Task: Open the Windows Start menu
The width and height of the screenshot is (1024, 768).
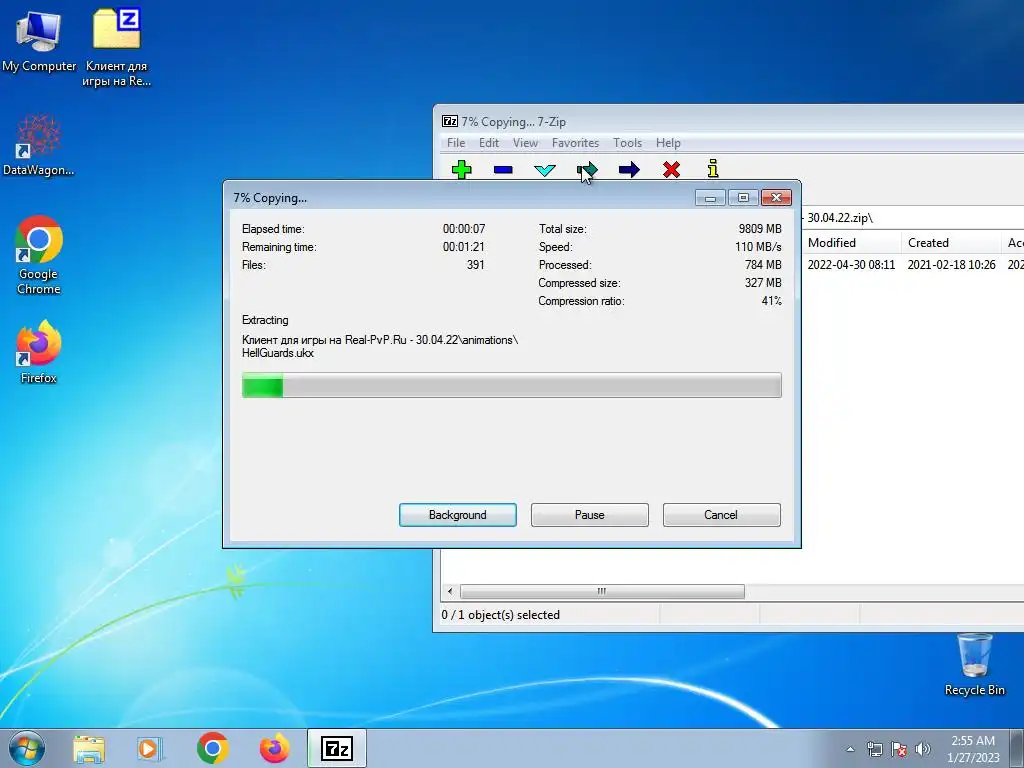Action: (x=26, y=748)
